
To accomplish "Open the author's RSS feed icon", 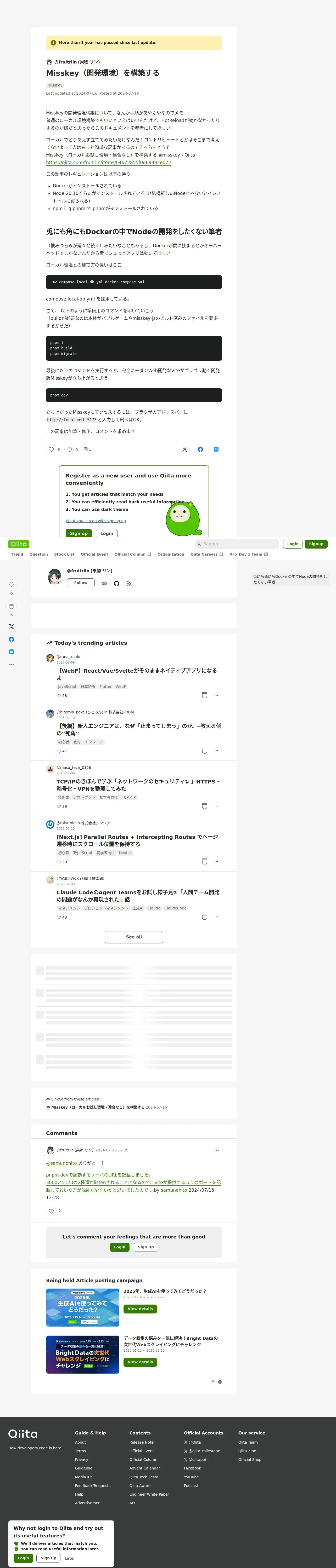I will pos(129,584).
